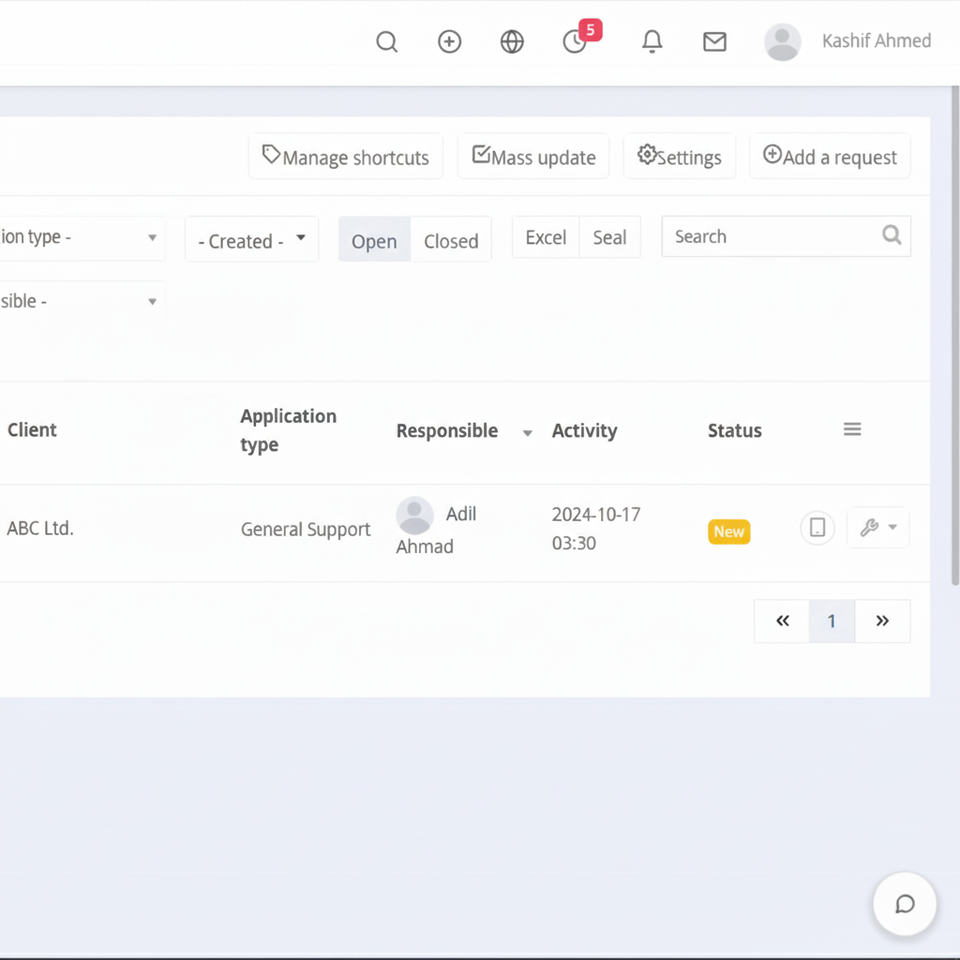Open the clock icon with 5 badge
This screenshot has width=960, height=960.
pos(575,42)
